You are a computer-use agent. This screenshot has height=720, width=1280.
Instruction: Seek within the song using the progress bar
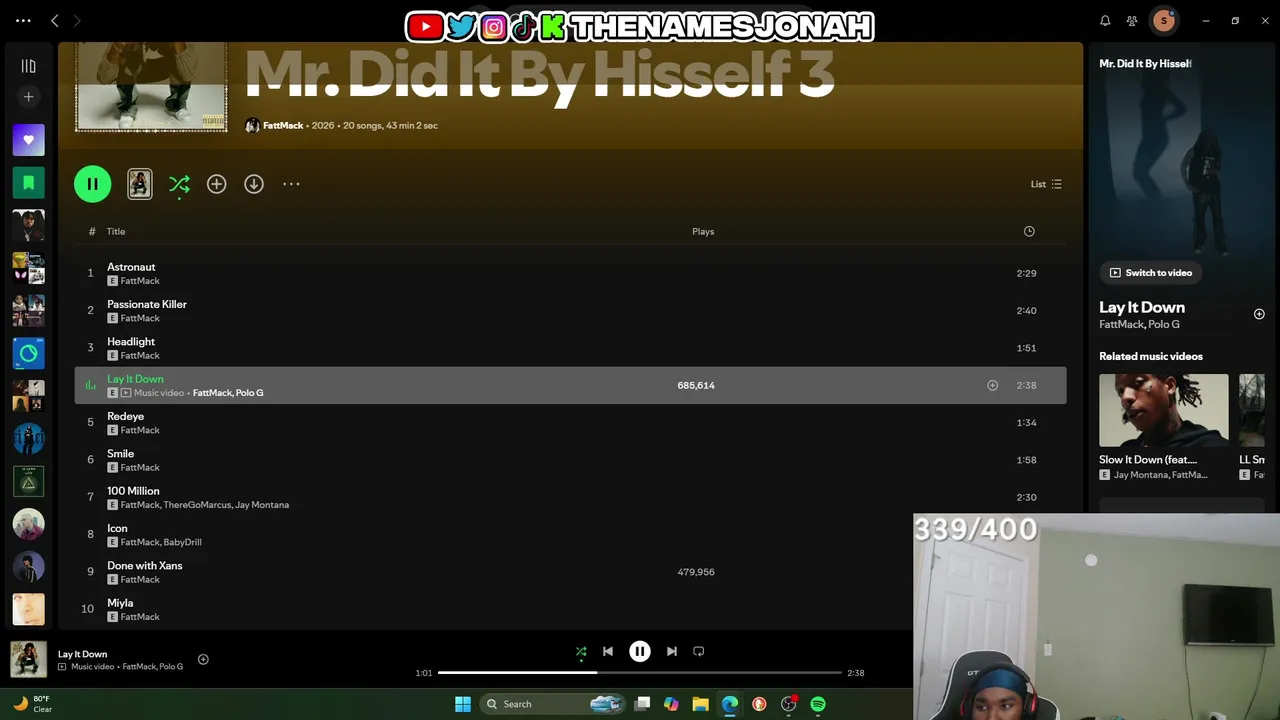click(640, 672)
